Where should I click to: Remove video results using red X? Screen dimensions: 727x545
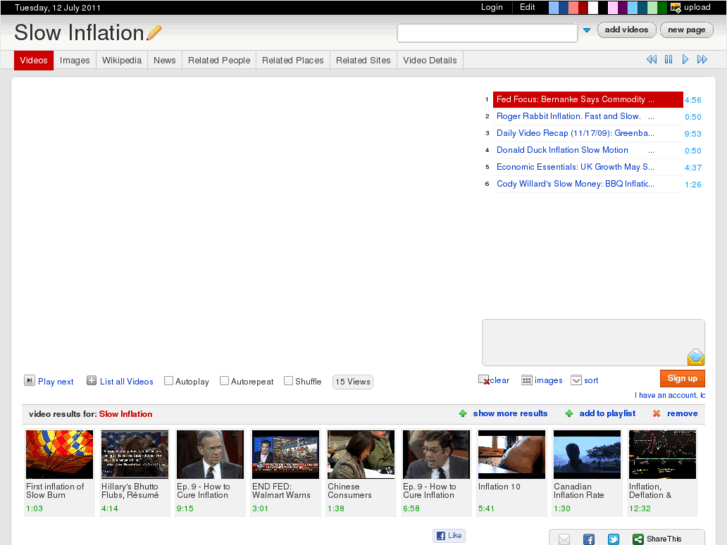pos(657,413)
